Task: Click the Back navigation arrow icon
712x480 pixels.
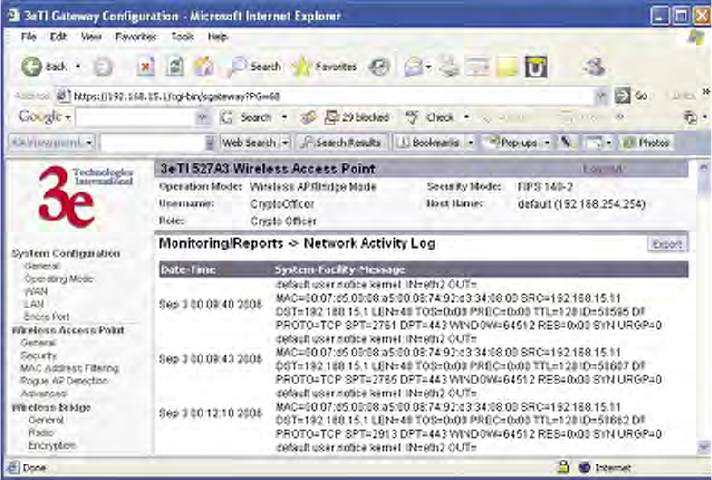Action: [31, 67]
